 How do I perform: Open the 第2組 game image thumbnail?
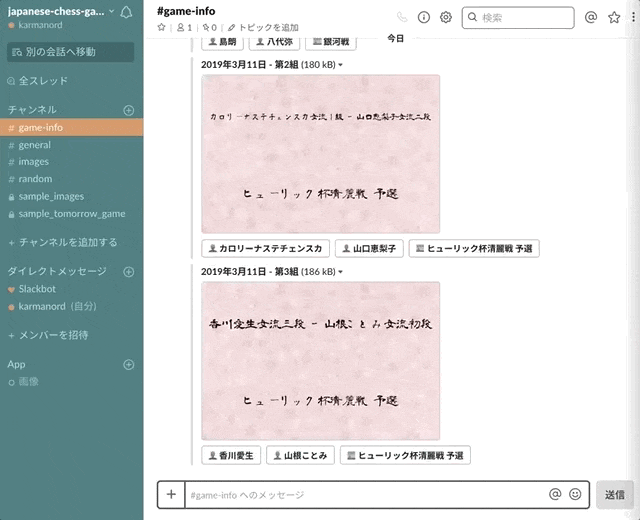[320, 154]
